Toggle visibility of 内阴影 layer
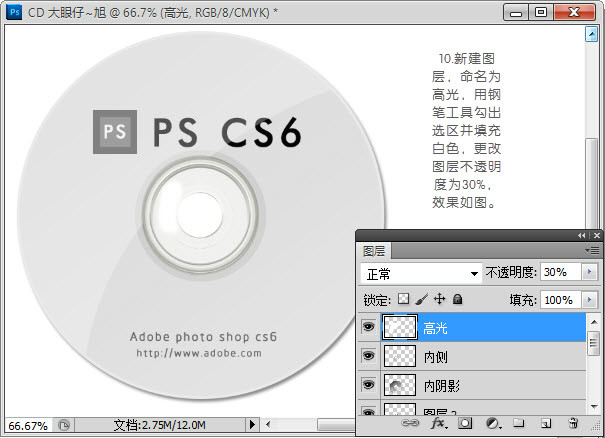The width and height of the screenshot is (605, 438). [368, 385]
